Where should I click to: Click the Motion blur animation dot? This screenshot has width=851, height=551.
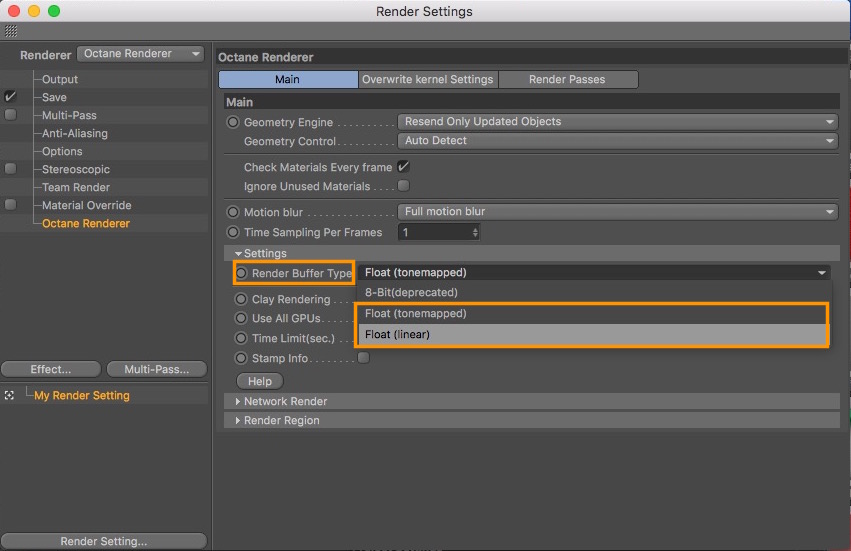pos(234,212)
